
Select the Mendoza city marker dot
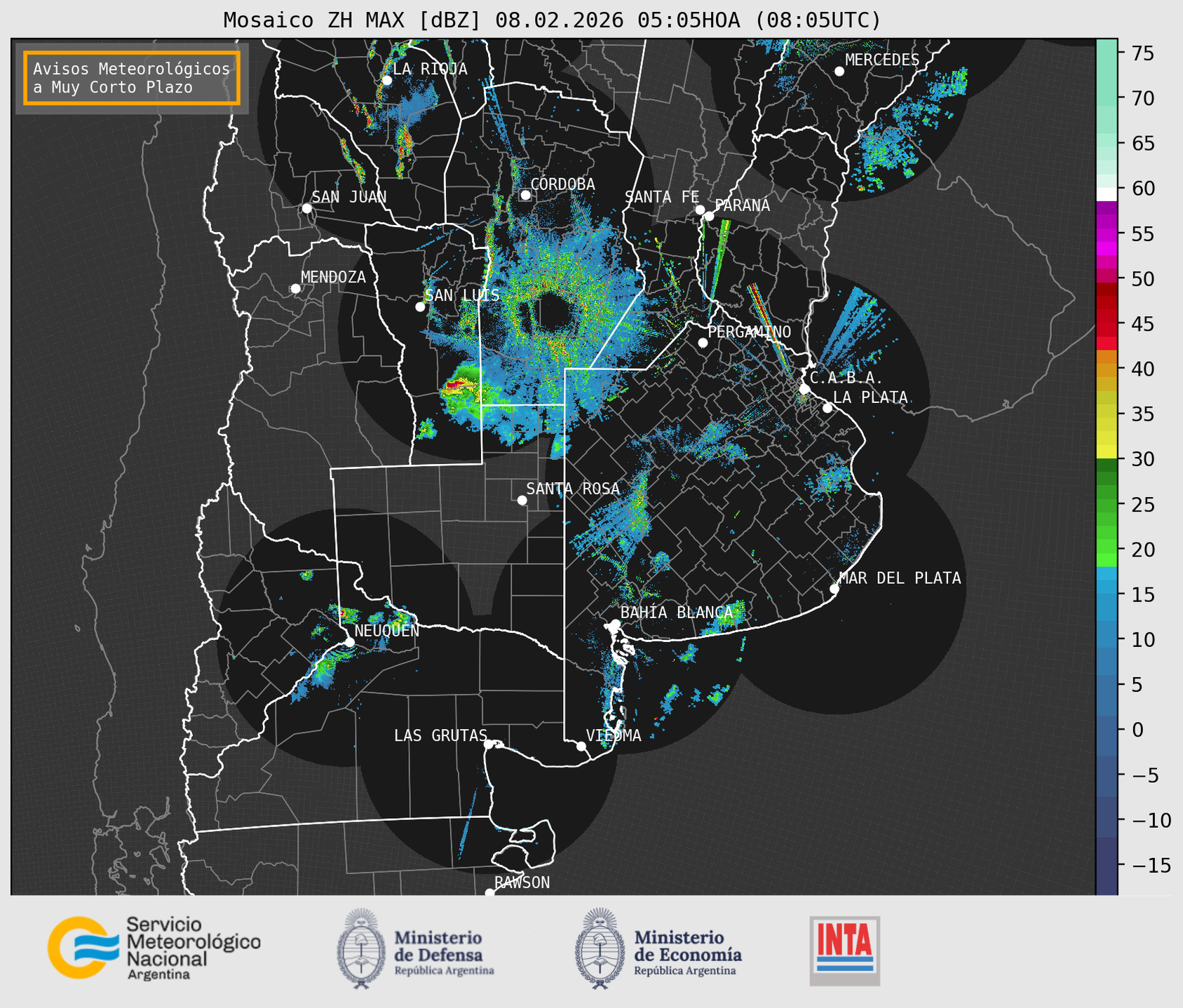(295, 289)
